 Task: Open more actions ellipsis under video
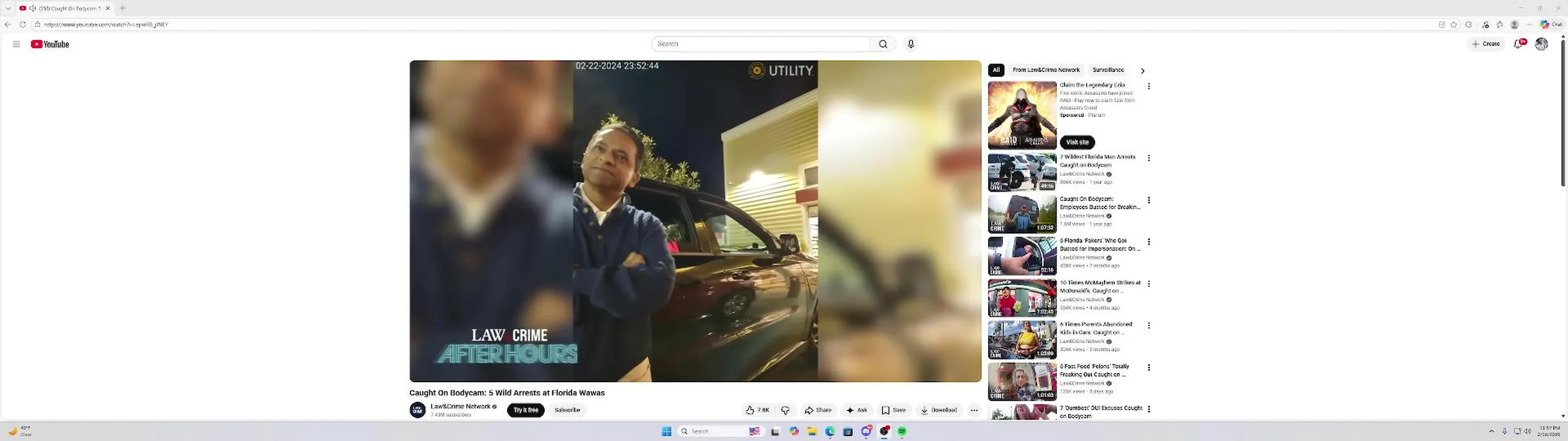pyautogui.click(x=974, y=410)
